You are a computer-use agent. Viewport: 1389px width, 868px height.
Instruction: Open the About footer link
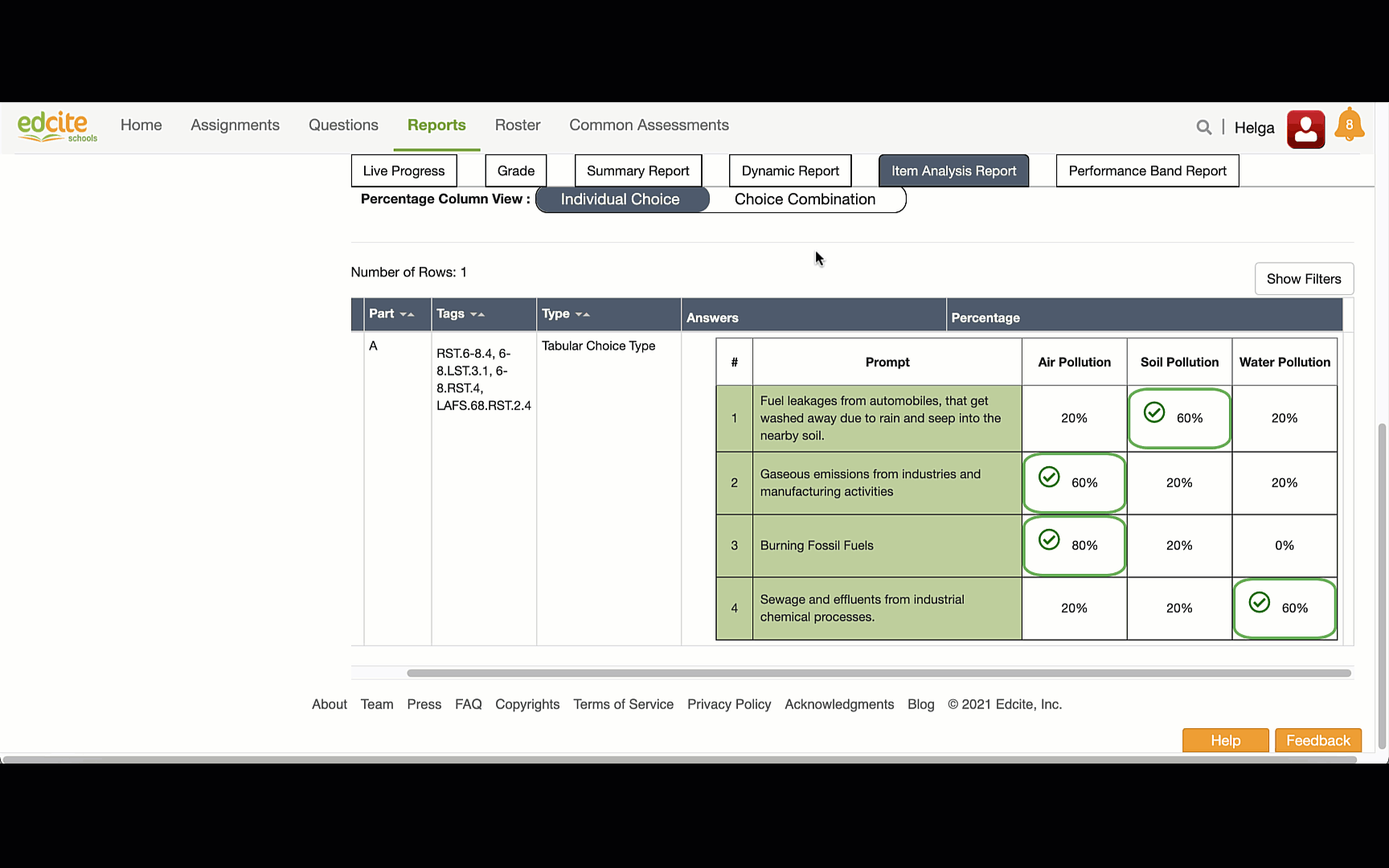pos(330,705)
